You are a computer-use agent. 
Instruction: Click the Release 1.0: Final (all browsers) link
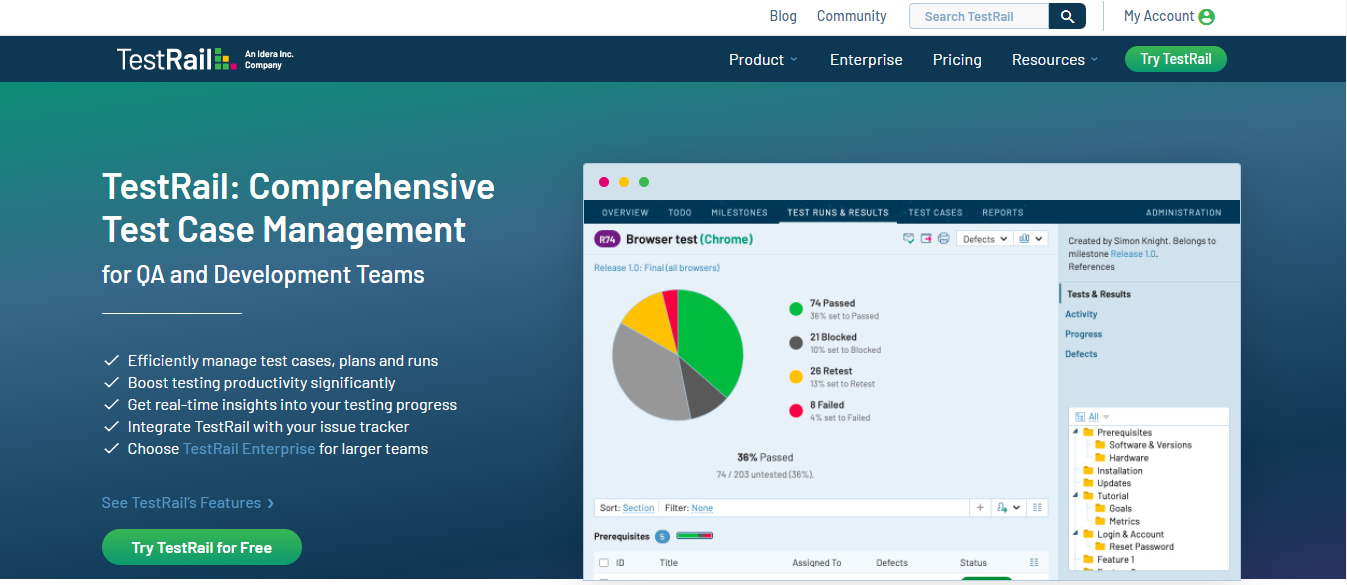[x=657, y=268]
